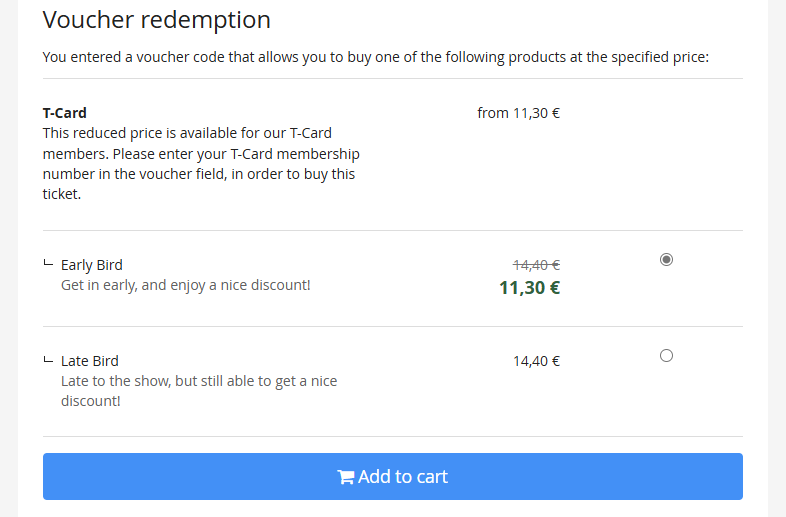Click the 'You entered a voucher code' intro text
Image resolution: width=786 pixels, height=517 pixels.
(375, 56)
